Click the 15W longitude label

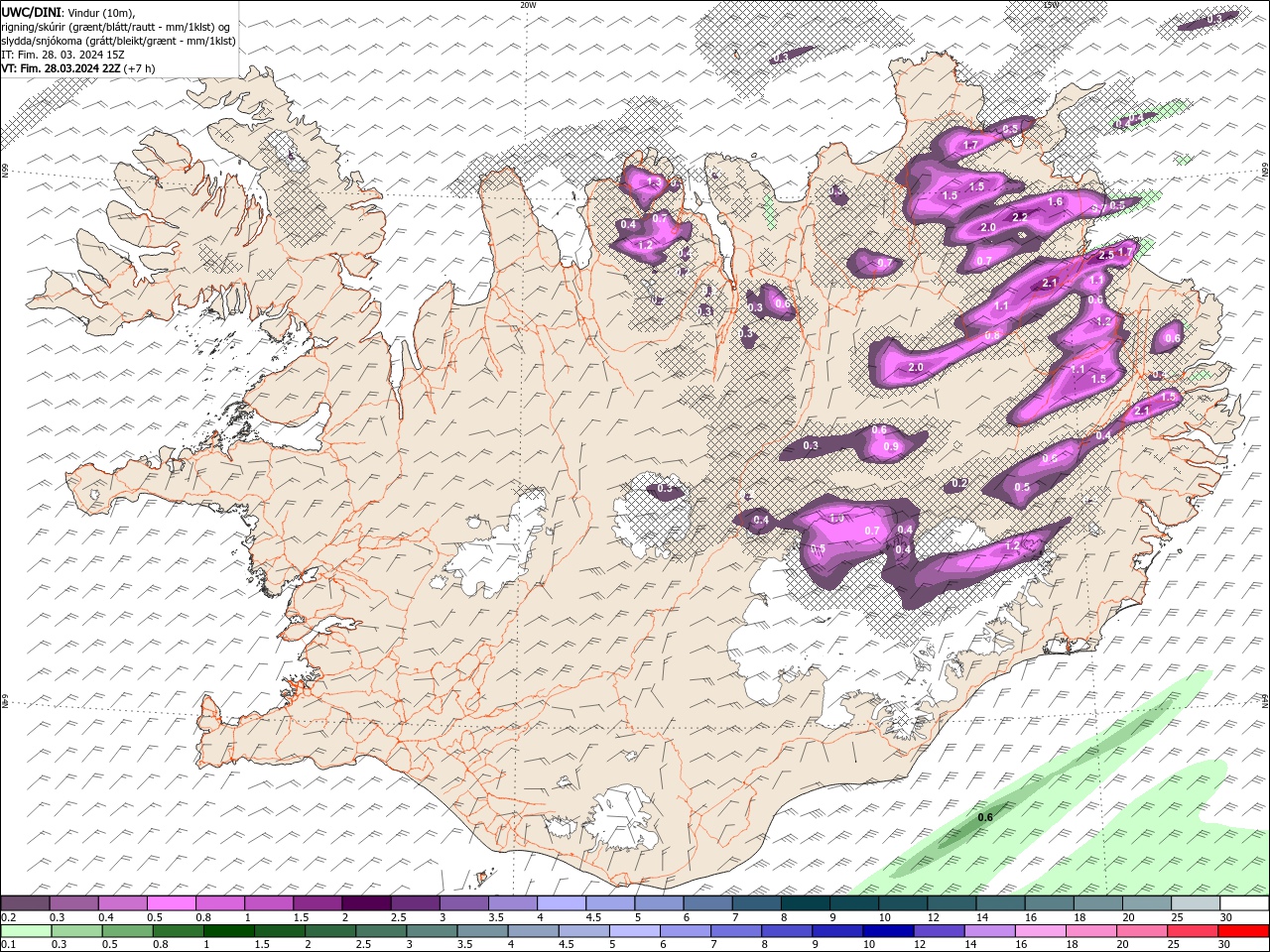(1051, 4)
